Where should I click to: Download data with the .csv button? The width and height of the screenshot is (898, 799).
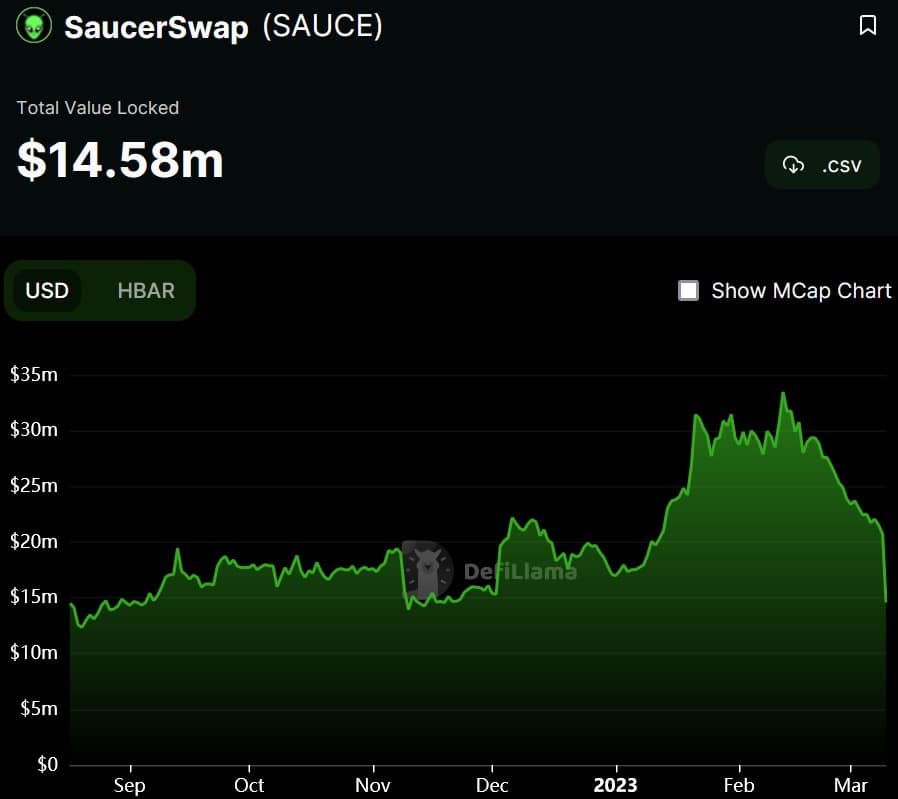point(822,165)
